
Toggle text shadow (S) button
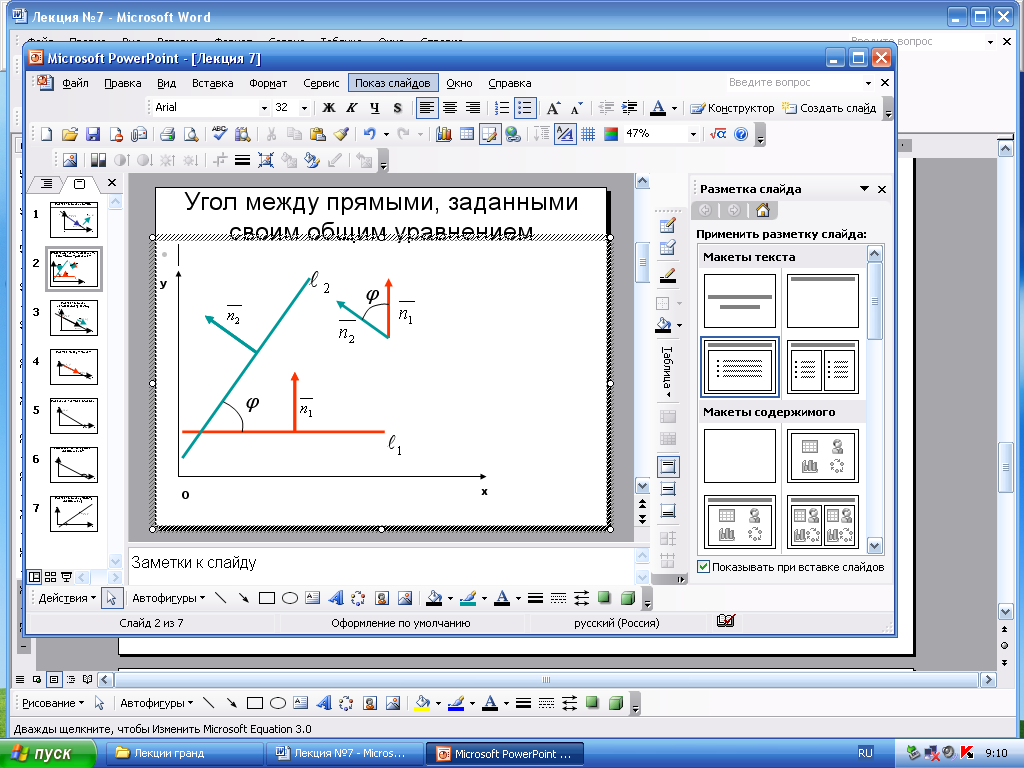tap(397, 108)
